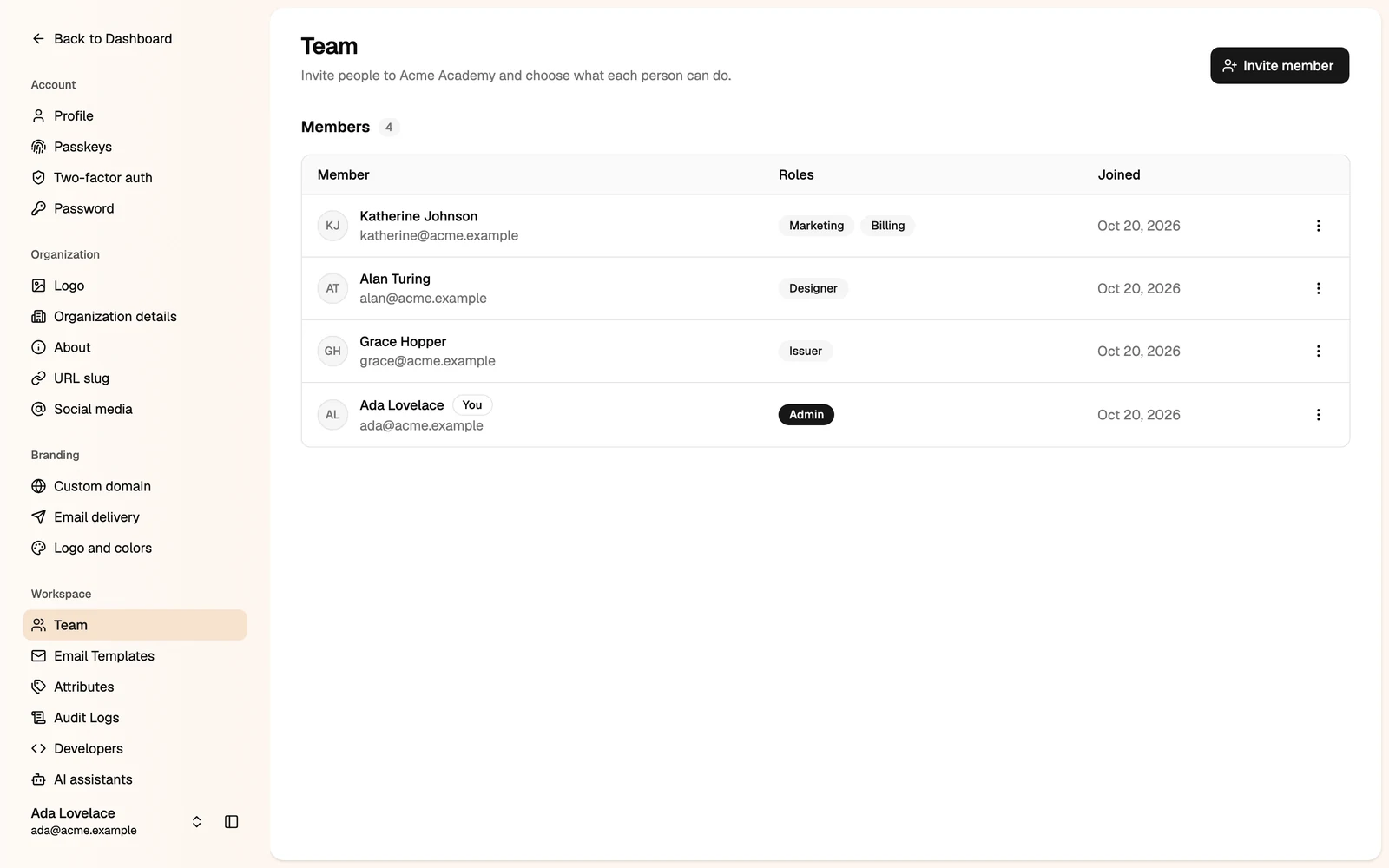Image resolution: width=1389 pixels, height=868 pixels.
Task: Click the Marketing role badge
Action: tap(816, 226)
